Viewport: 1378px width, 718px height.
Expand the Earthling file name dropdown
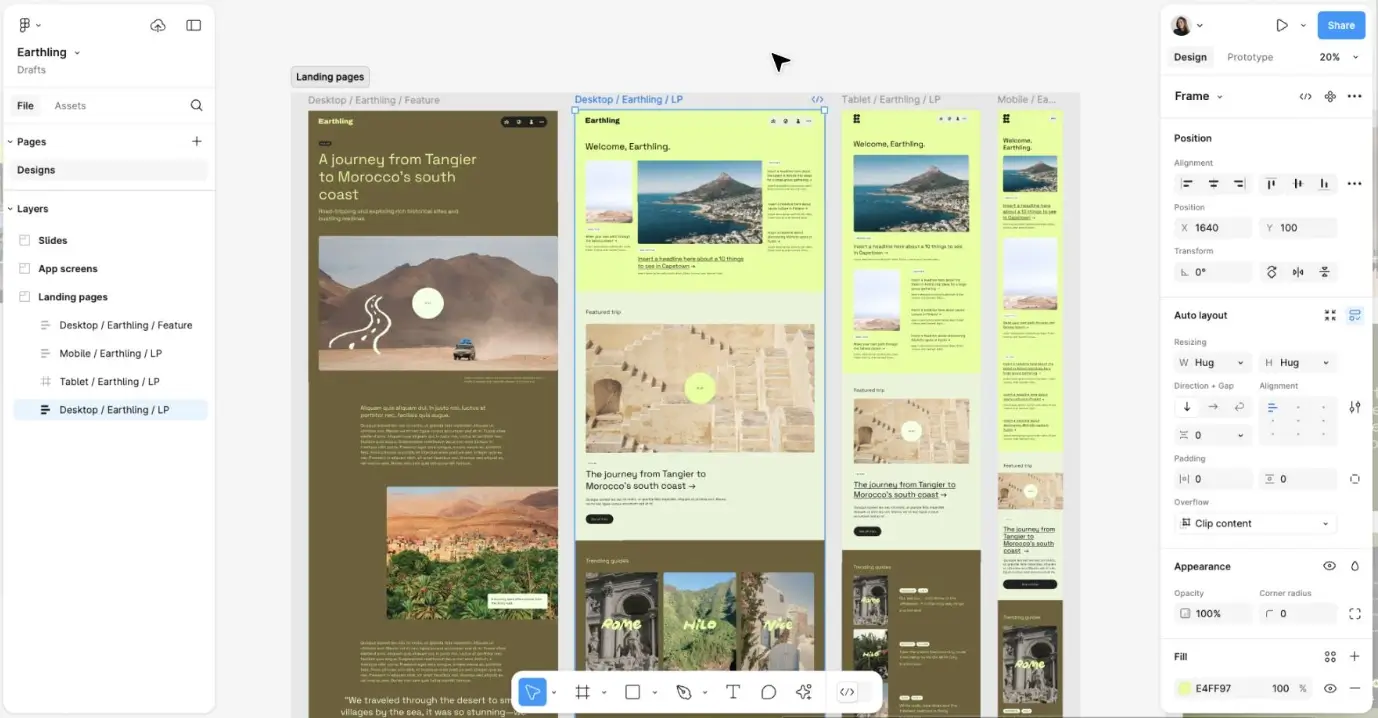click(x=77, y=52)
